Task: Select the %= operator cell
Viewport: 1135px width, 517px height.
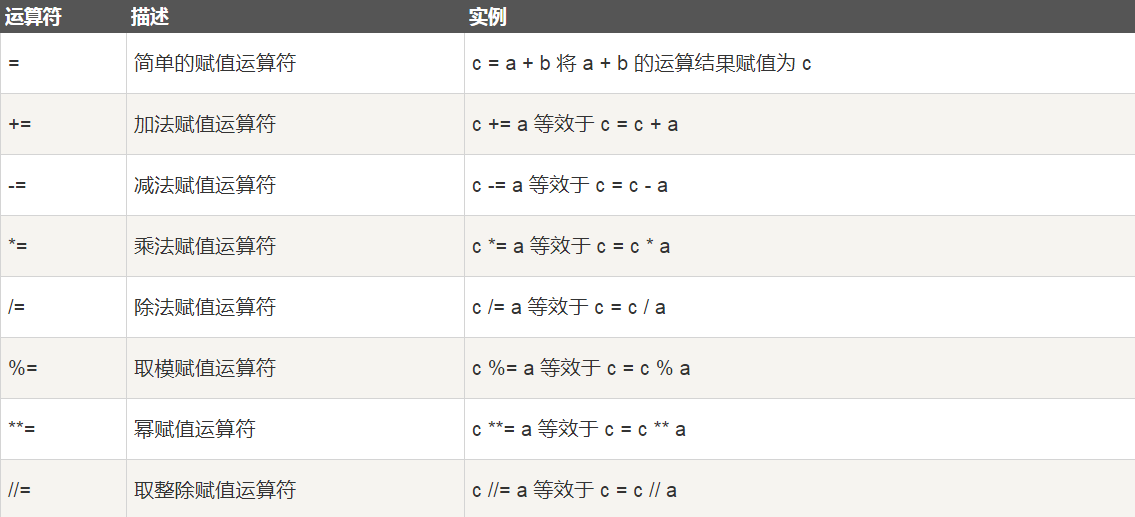Action: tap(21, 369)
